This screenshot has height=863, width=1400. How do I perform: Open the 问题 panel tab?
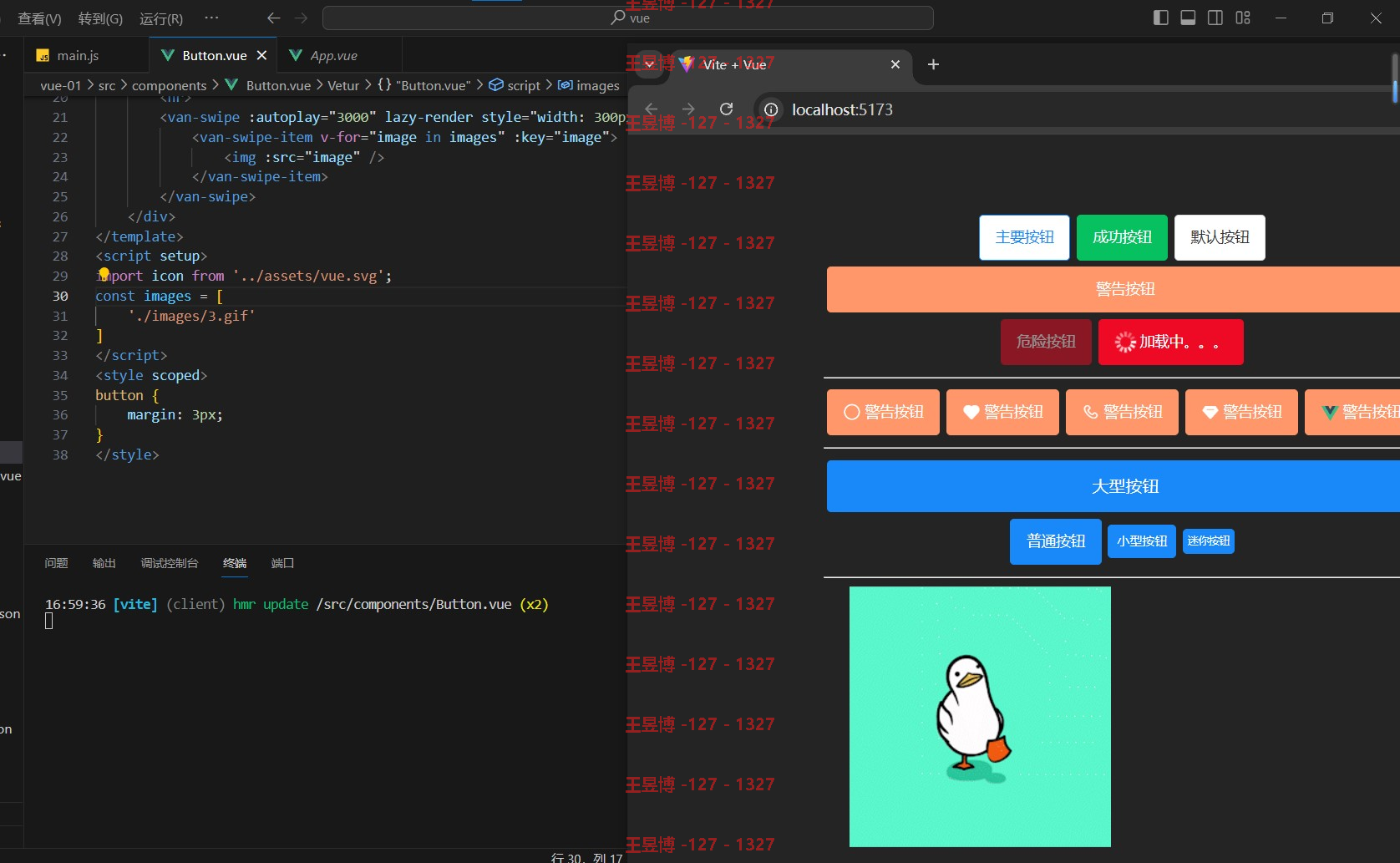pyautogui.click(x=56, y=563)
